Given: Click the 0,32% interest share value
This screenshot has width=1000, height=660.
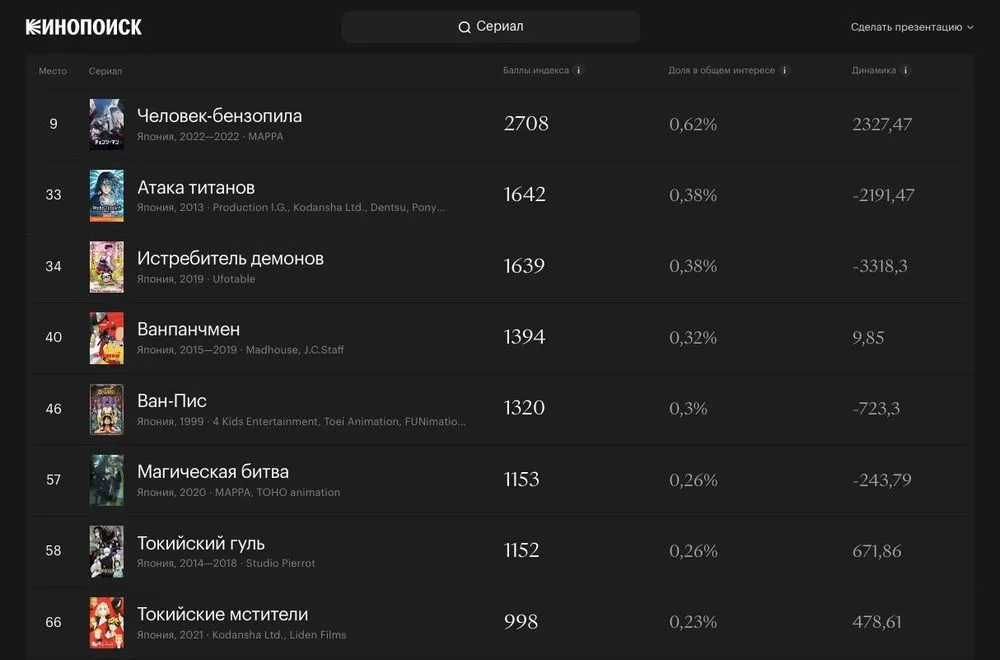Looking at the screenshot, I should pyautogui.click(x=693, y=337).
